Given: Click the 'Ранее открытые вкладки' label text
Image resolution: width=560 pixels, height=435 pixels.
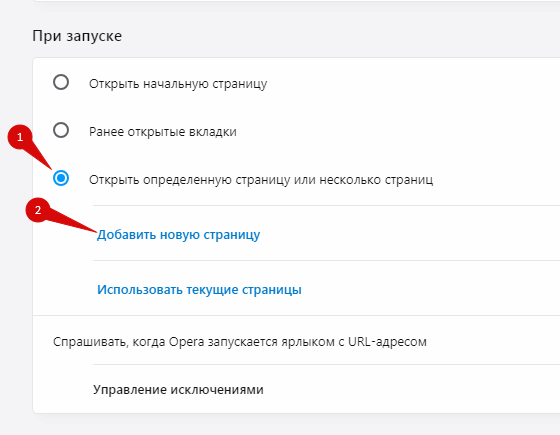Looking at the screenshot, I should [x=162, y=132].
